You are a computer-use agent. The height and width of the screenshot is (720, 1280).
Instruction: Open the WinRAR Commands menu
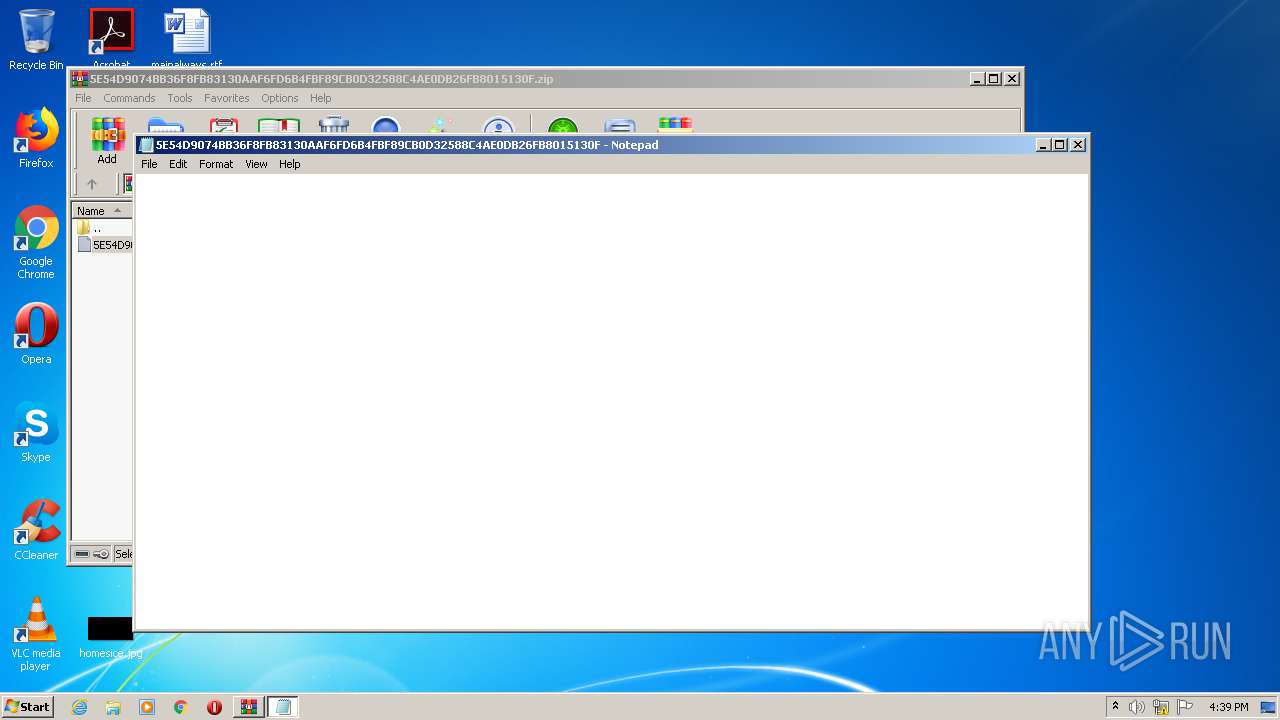[x=129, y=98]
